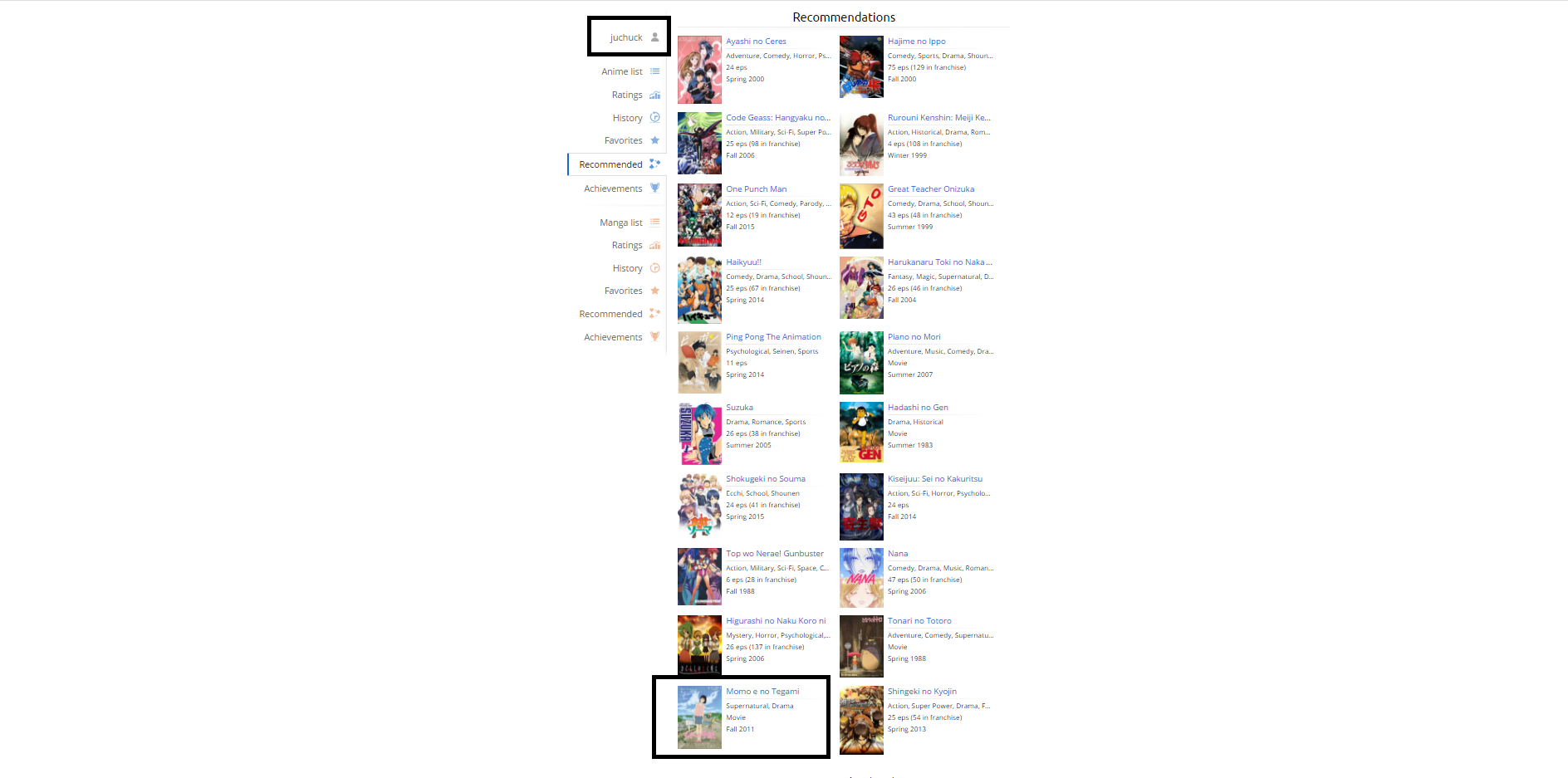The width and height of the screenshot is (1568, 778).
Task: Open the Momo e no Tegami link
Action: click(x=762, y=692)
